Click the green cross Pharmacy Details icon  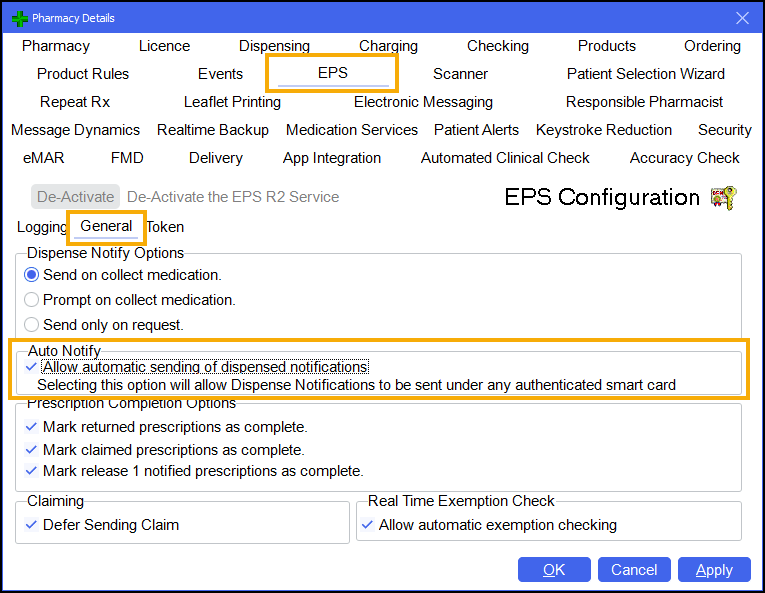click(19, 18)
